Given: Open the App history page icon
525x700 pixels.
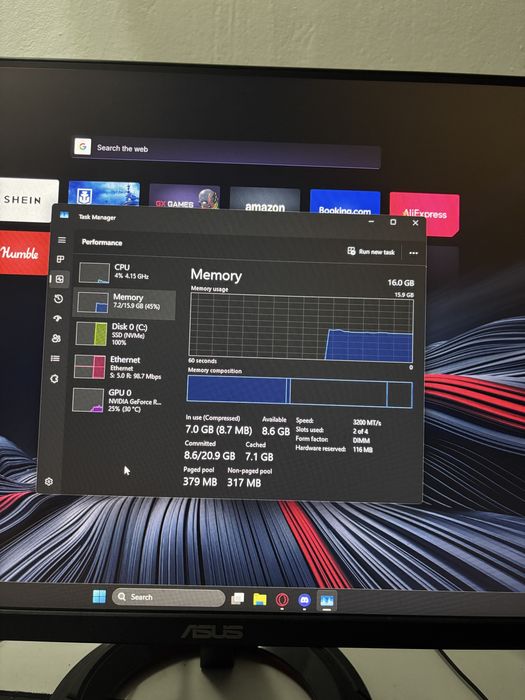Looking at the screenshot, I should coord(58,299).
